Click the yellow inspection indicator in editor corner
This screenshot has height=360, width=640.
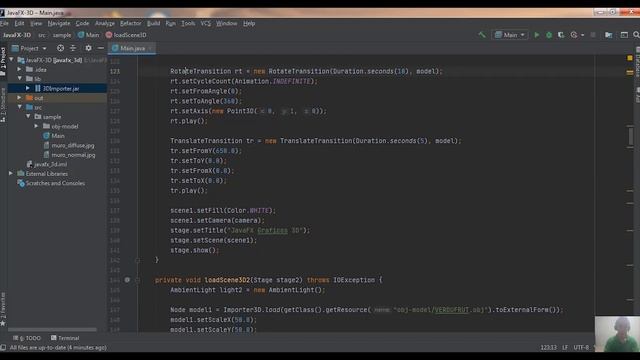pos(630,58)
